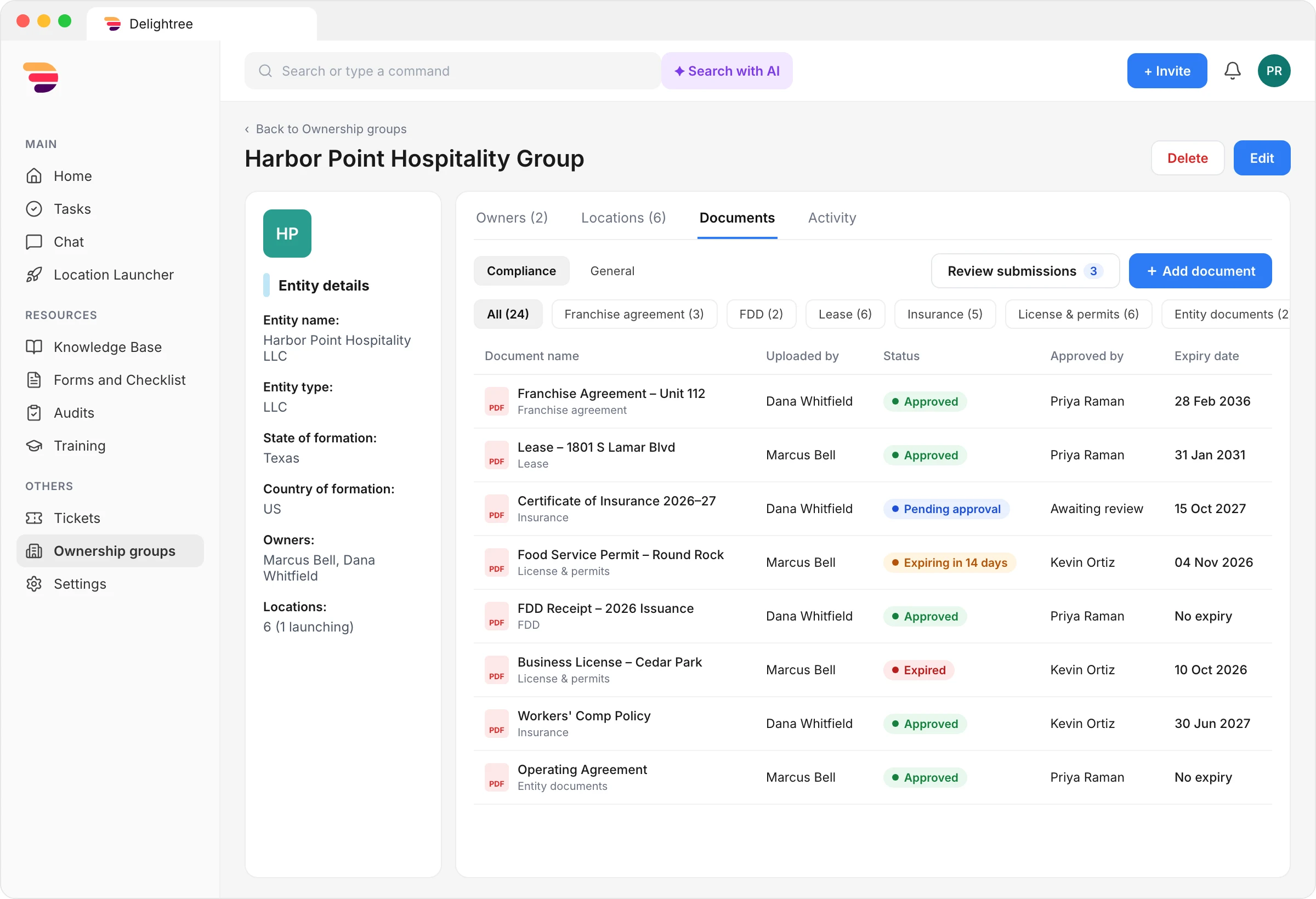Click the PDF icon for Operating Agreement
The width and height of the screenshot is (1316, 899).
pyautogui.click(x=497, y=777)
